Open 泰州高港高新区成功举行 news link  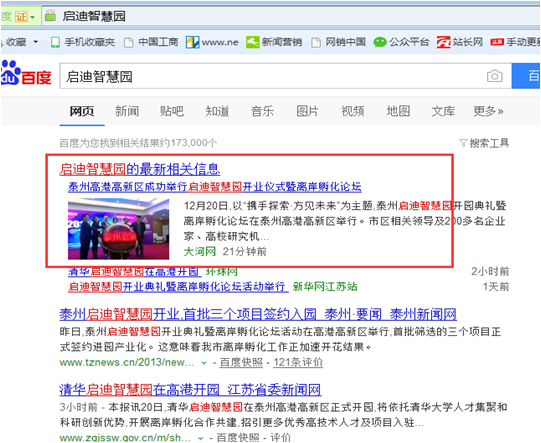(215, 187)
